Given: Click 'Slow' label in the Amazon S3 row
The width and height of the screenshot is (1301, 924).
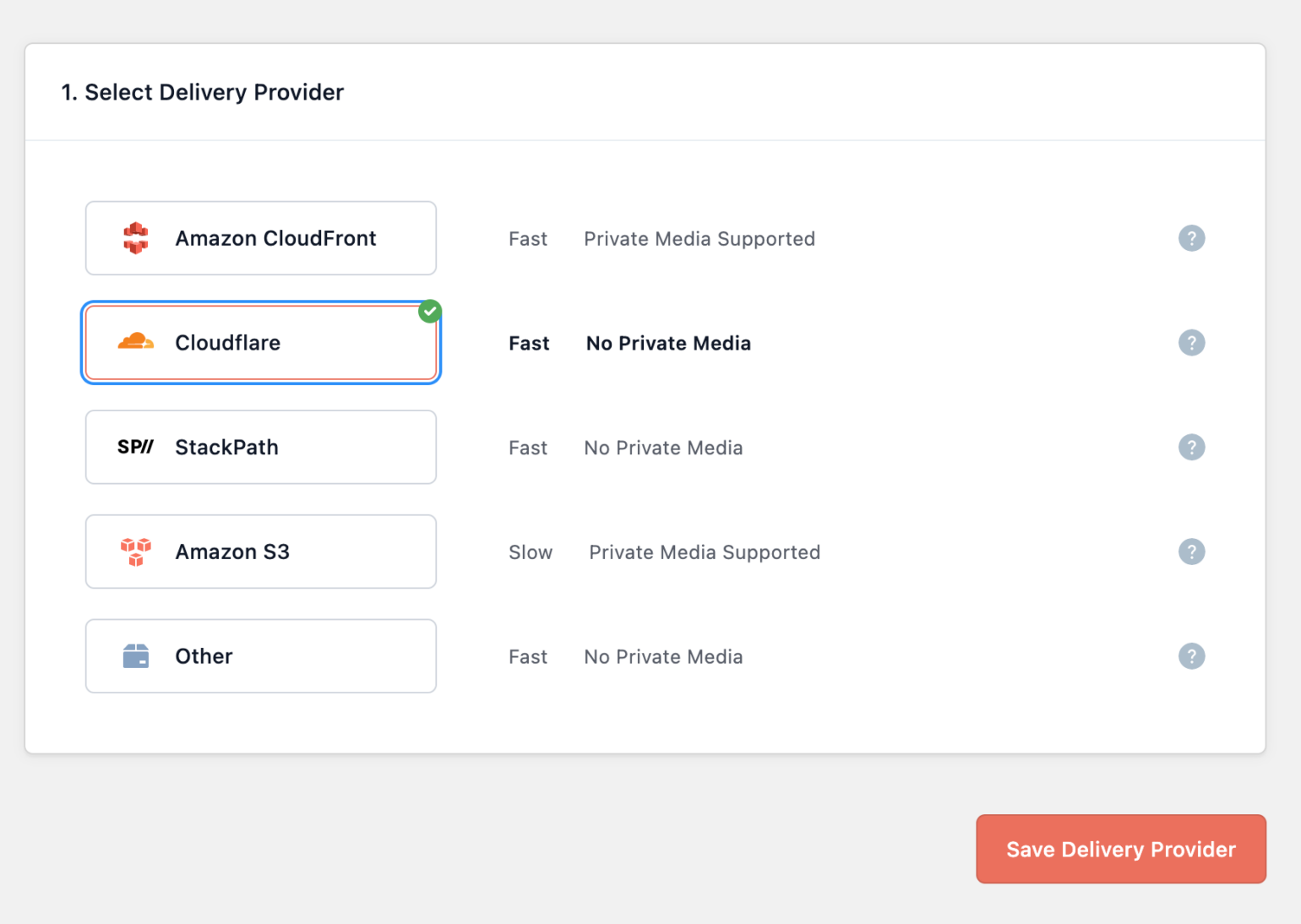Looking at the screenshot, I should tap(531, 552).
